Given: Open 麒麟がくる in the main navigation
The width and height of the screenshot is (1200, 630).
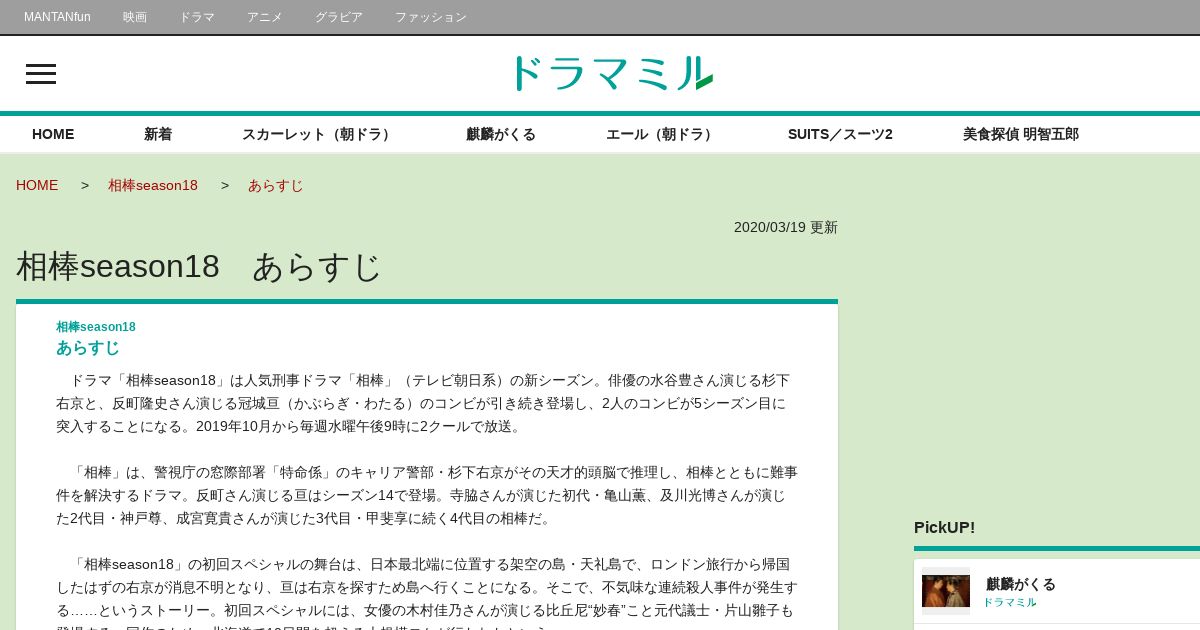Looking at the screenshot, I should point(501,134).
